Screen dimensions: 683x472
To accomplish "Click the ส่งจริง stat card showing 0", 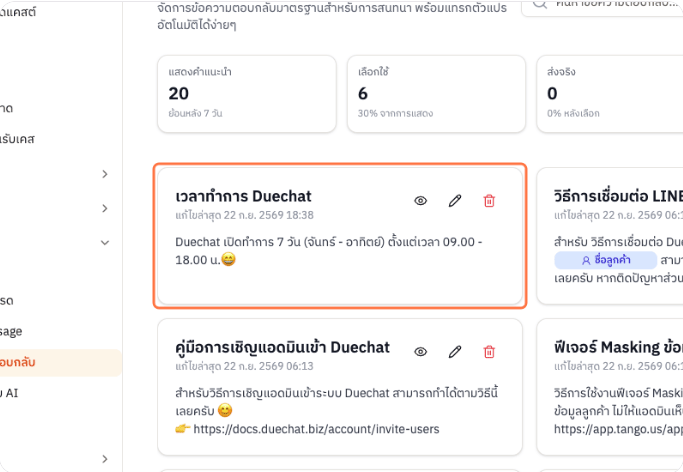I will (610, 94).
